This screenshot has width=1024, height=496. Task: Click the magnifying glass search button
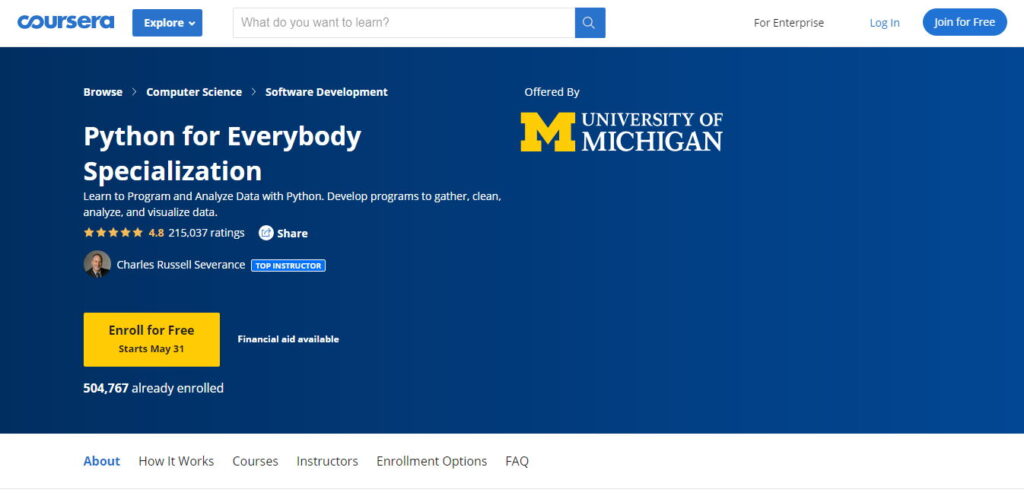tap(590, 23)
